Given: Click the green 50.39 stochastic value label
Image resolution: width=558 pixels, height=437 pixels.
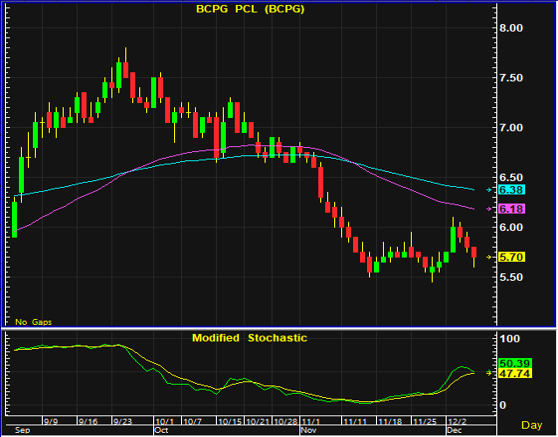Looking at the screenshot, I should (x=515, y=363).
